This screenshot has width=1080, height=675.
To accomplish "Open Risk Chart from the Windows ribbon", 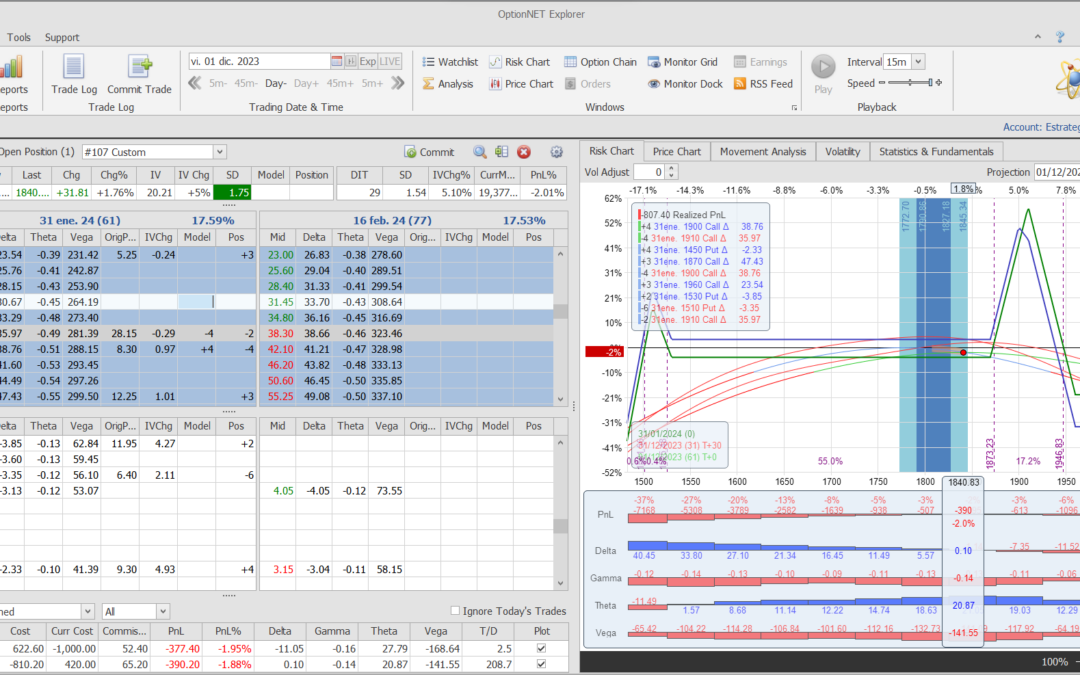I will pos(519,62).
